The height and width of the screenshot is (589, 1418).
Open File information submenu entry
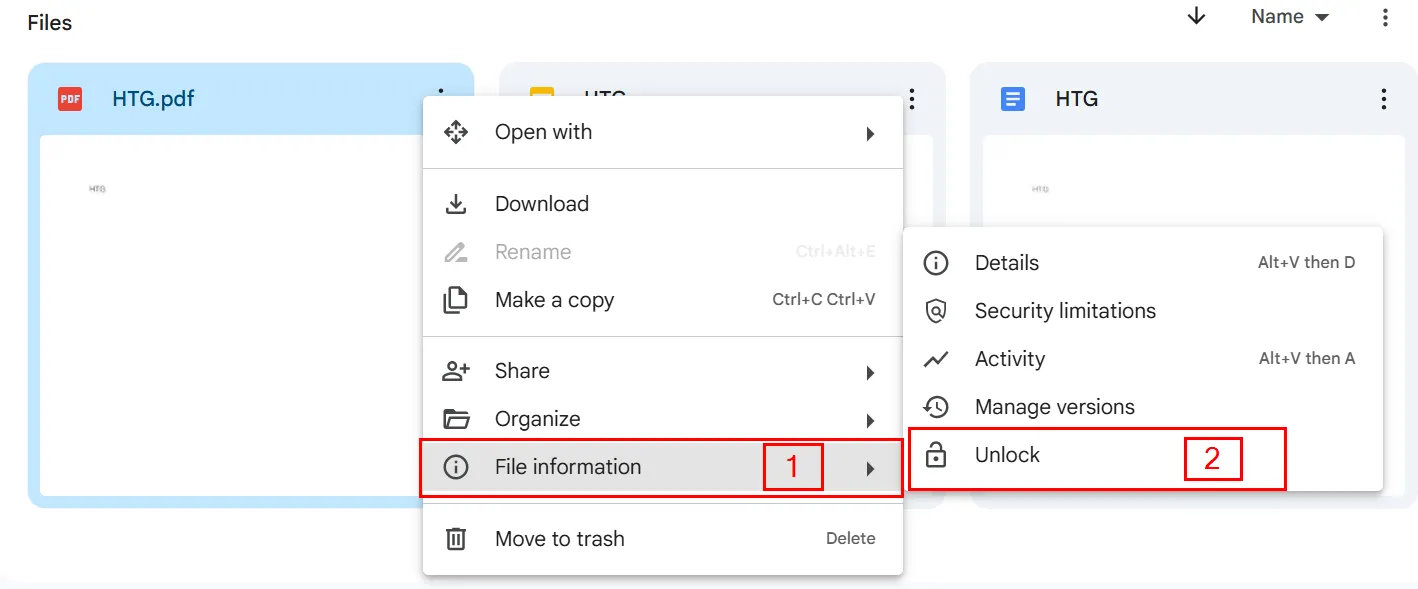click(x=567, y=466)
